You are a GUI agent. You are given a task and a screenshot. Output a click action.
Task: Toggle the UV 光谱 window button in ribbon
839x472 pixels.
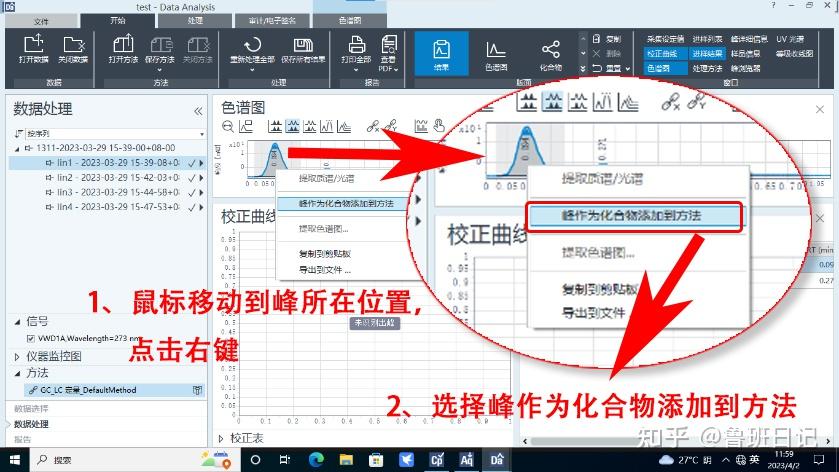pyautogui.click(x=790, y=39)
